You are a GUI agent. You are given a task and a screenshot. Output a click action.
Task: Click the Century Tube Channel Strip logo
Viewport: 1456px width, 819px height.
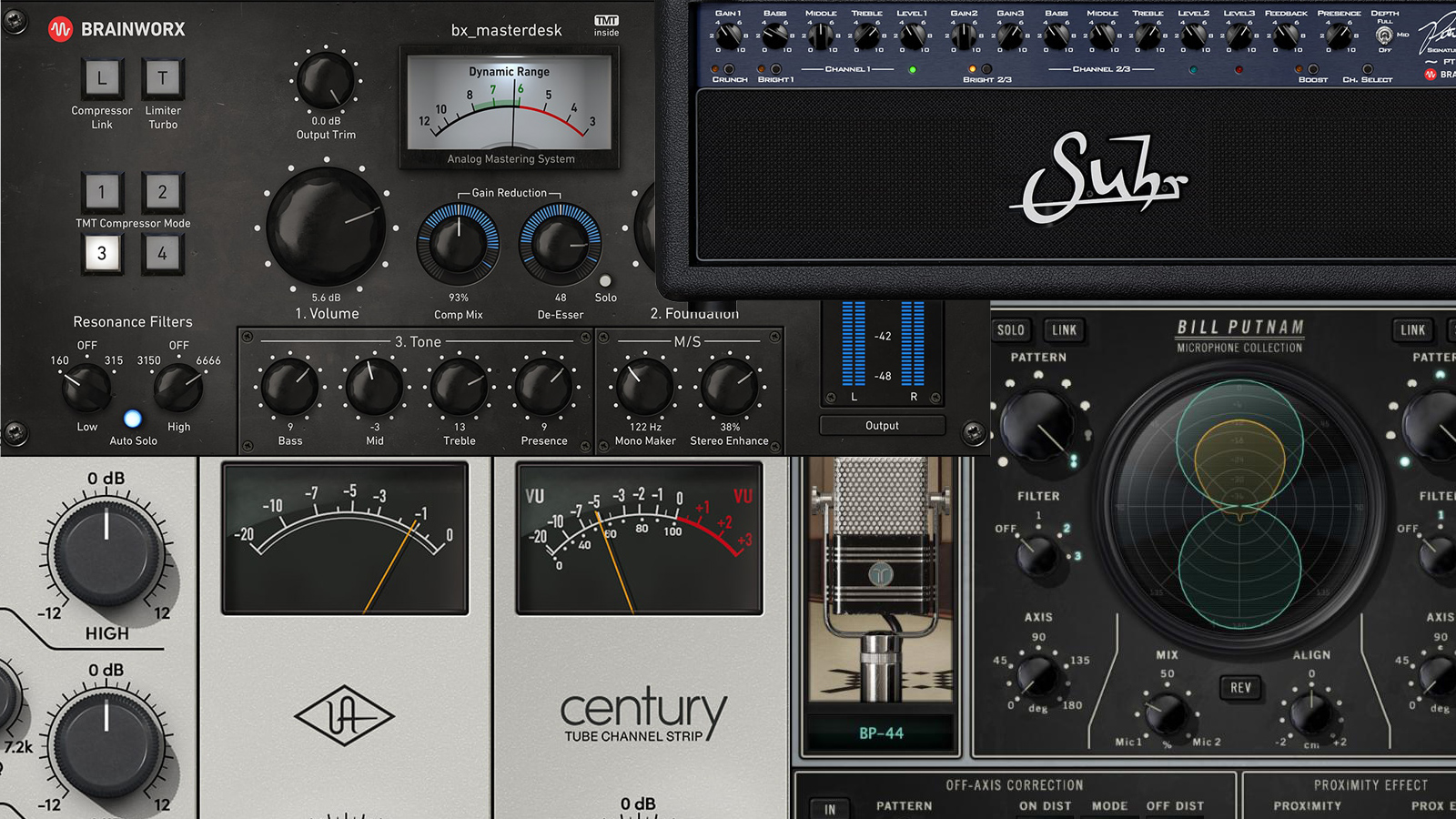[x=643, y=714]
